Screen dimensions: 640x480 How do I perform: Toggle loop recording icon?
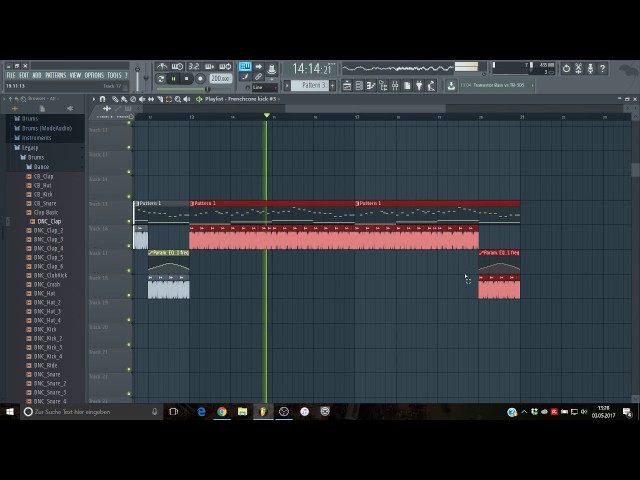point(225,66)
